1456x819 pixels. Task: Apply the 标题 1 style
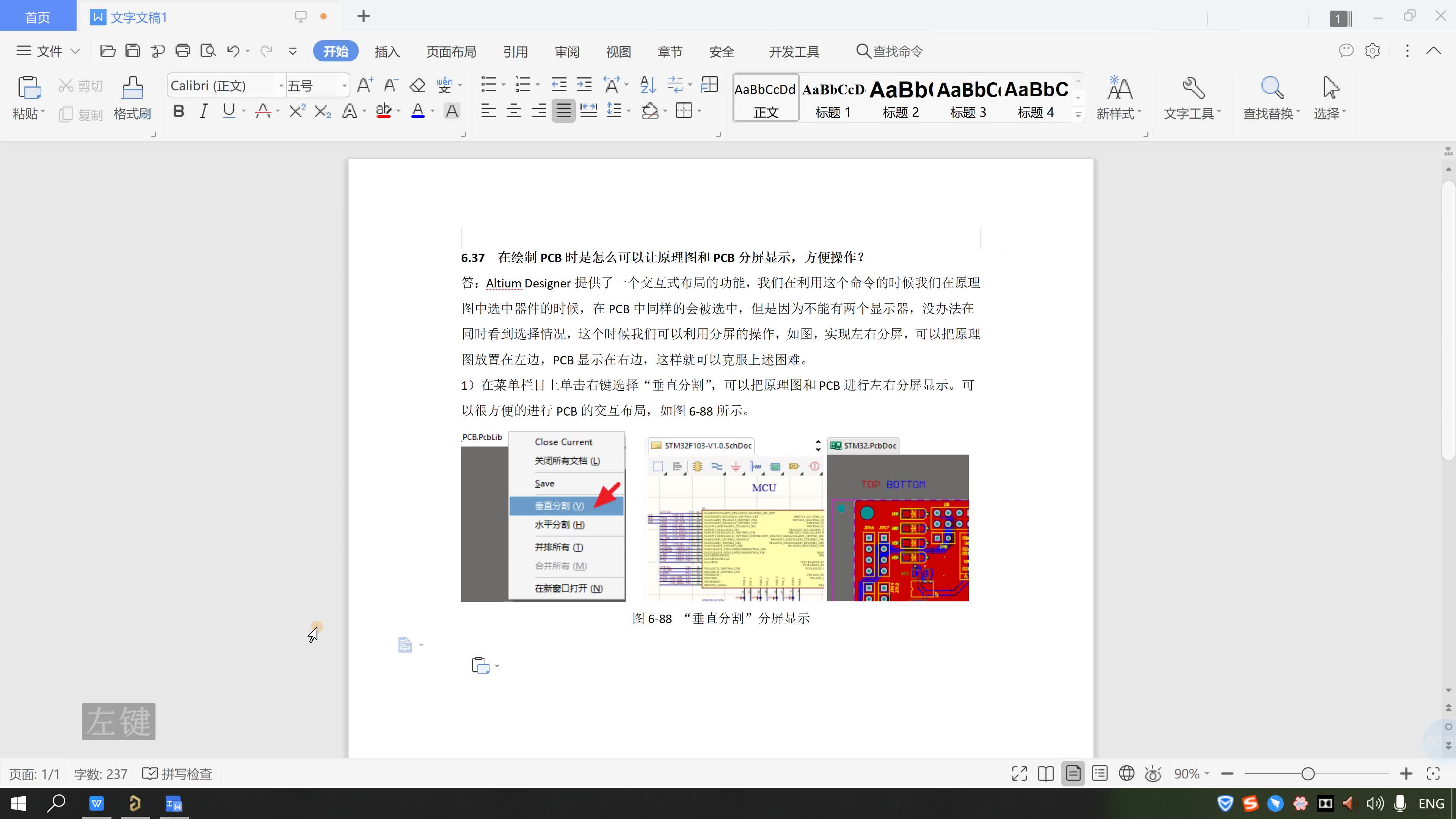coord(833,98)
